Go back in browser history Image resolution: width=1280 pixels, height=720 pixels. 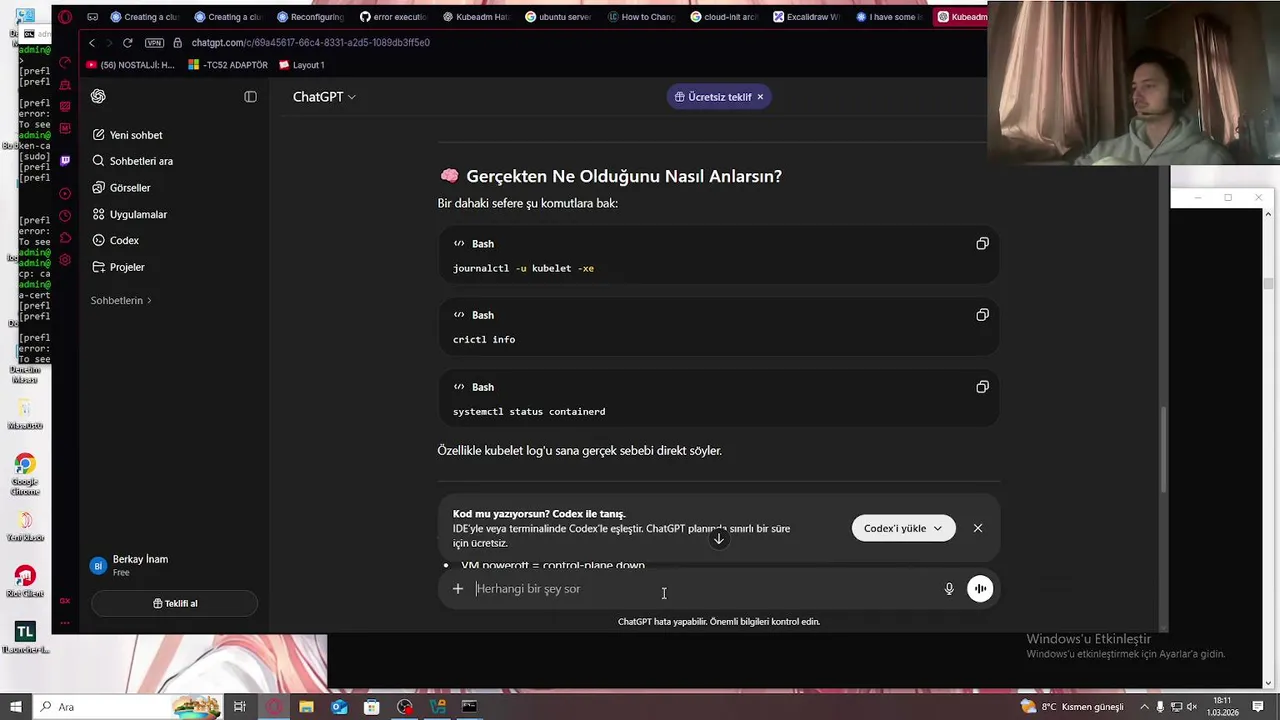tap(92, 43)
